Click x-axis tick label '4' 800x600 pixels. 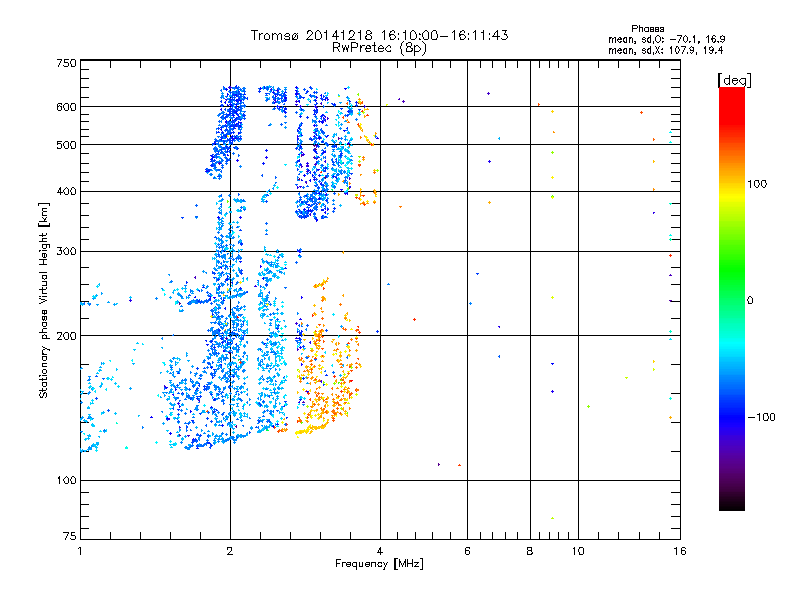coord(380,551)
